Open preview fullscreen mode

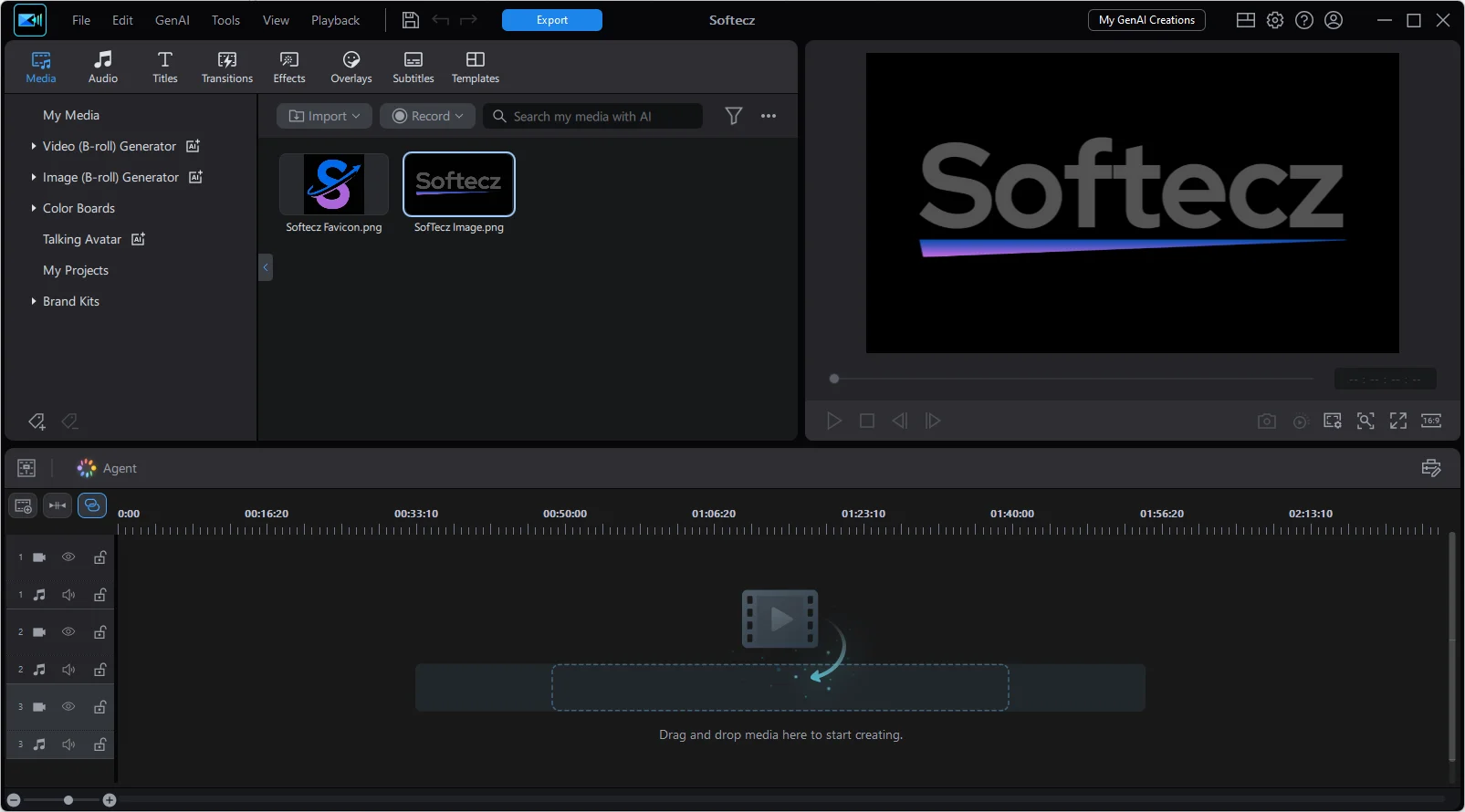pos(1398,421)
